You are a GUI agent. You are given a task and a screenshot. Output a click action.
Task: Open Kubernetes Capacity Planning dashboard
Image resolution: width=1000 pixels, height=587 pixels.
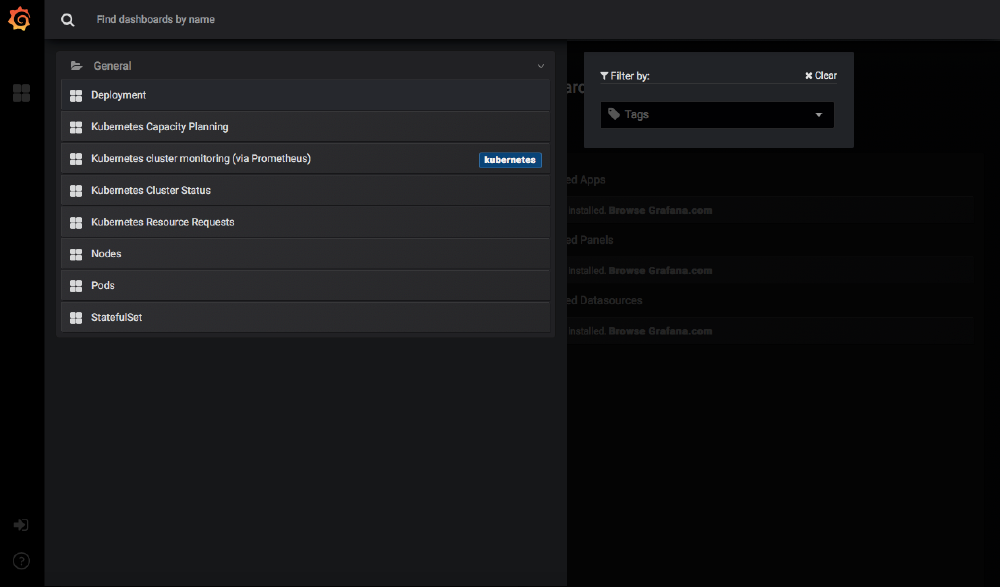[160, 127]
